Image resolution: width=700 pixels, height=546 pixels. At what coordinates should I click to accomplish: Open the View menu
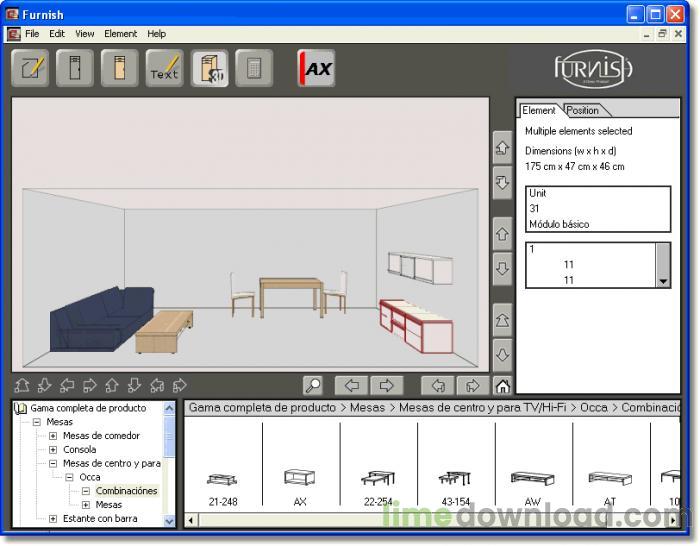(x=84, y=33)
